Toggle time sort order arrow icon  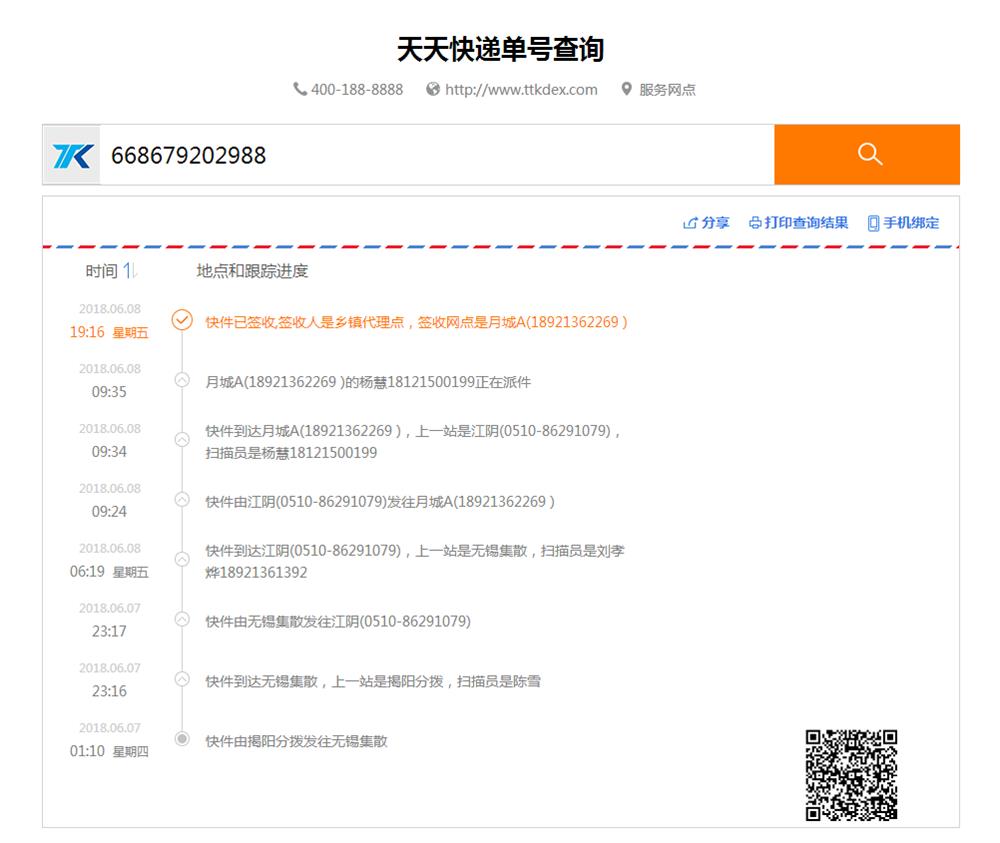pos(129,271)
